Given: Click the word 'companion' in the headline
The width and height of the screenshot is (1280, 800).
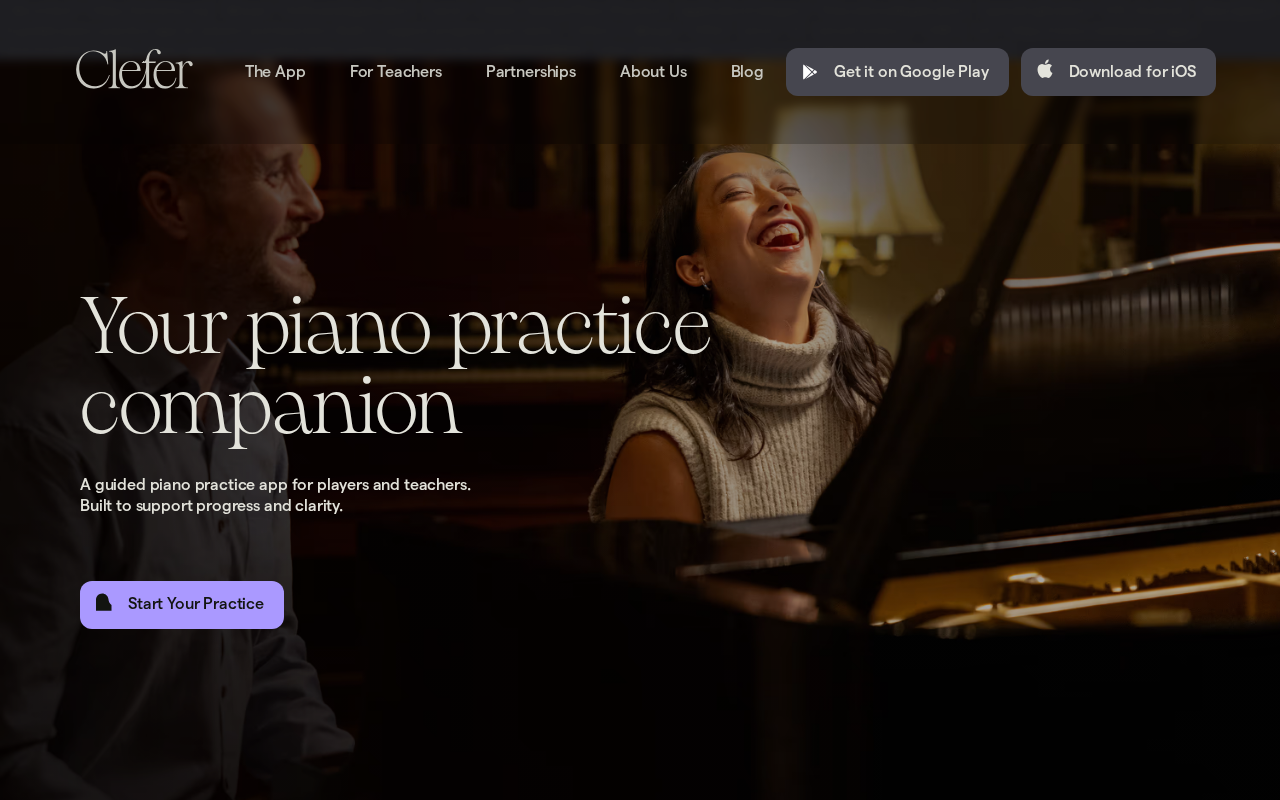Looking at the screenshot, I should tap(270, 407).
